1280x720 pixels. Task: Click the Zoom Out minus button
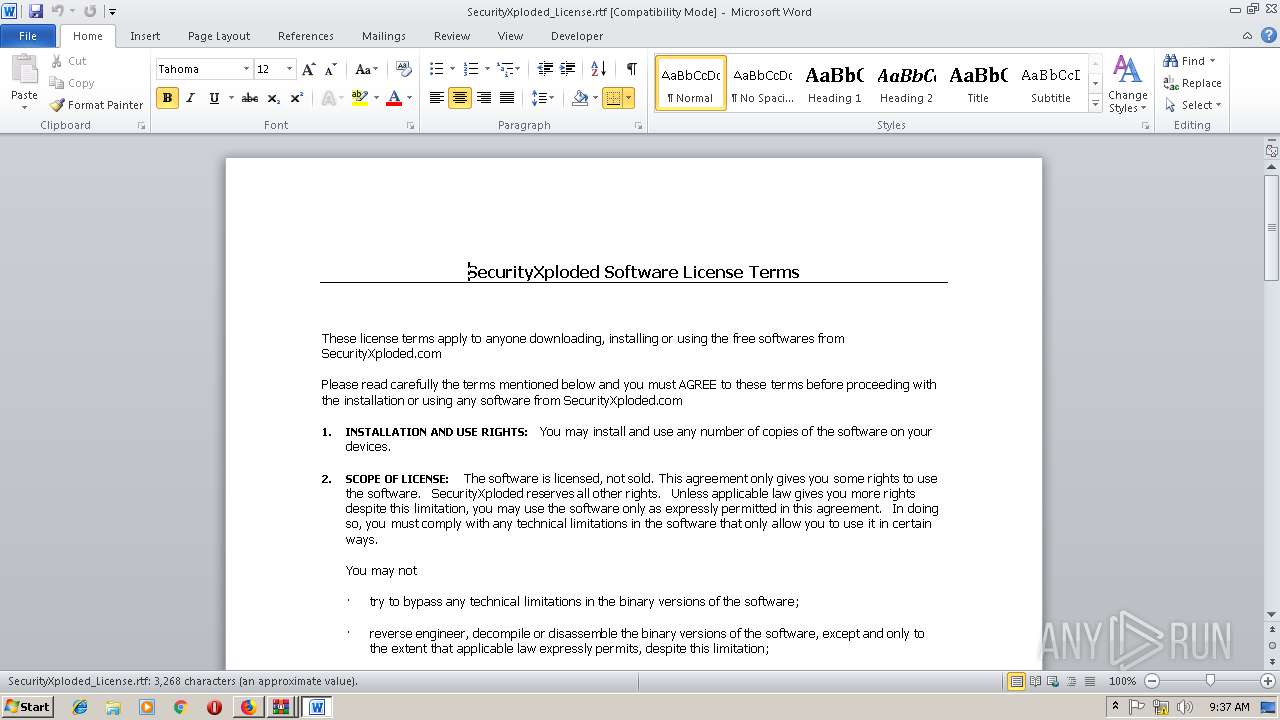[x=1151, y=681]
